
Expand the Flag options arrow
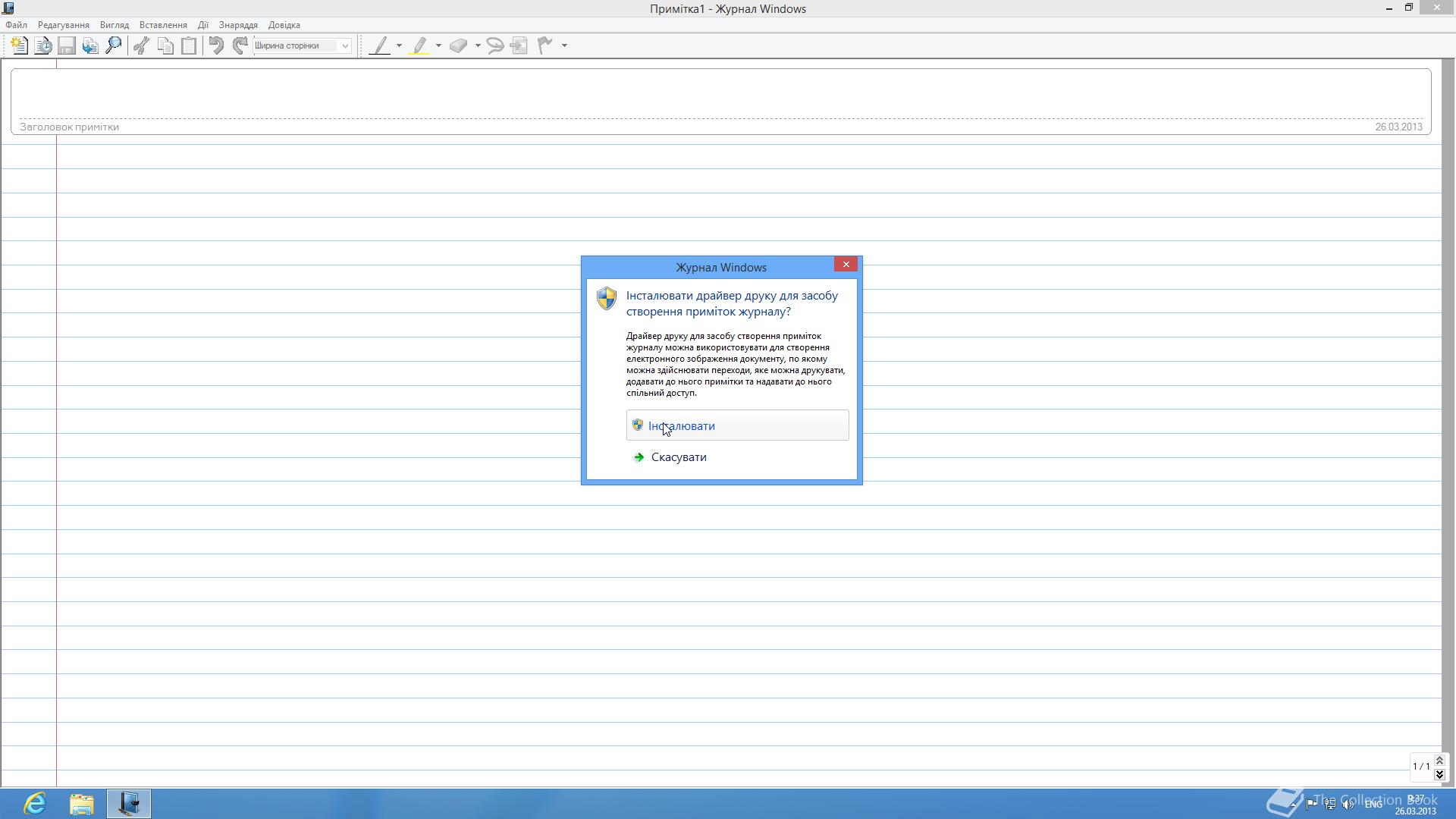[x=564, y=45]
